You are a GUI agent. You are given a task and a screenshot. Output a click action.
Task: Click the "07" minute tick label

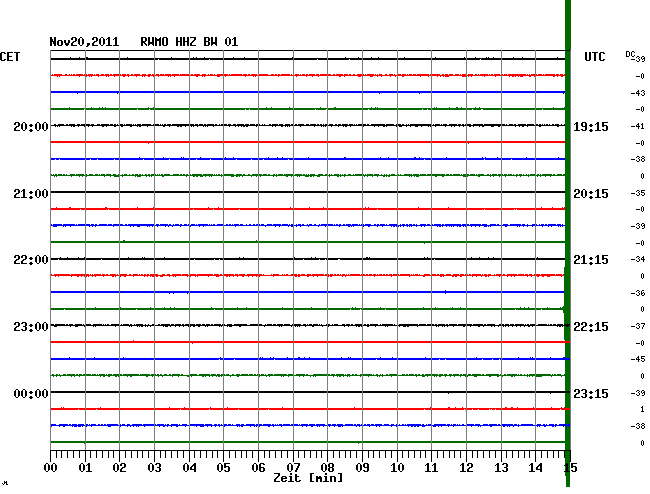coord(293,468)
